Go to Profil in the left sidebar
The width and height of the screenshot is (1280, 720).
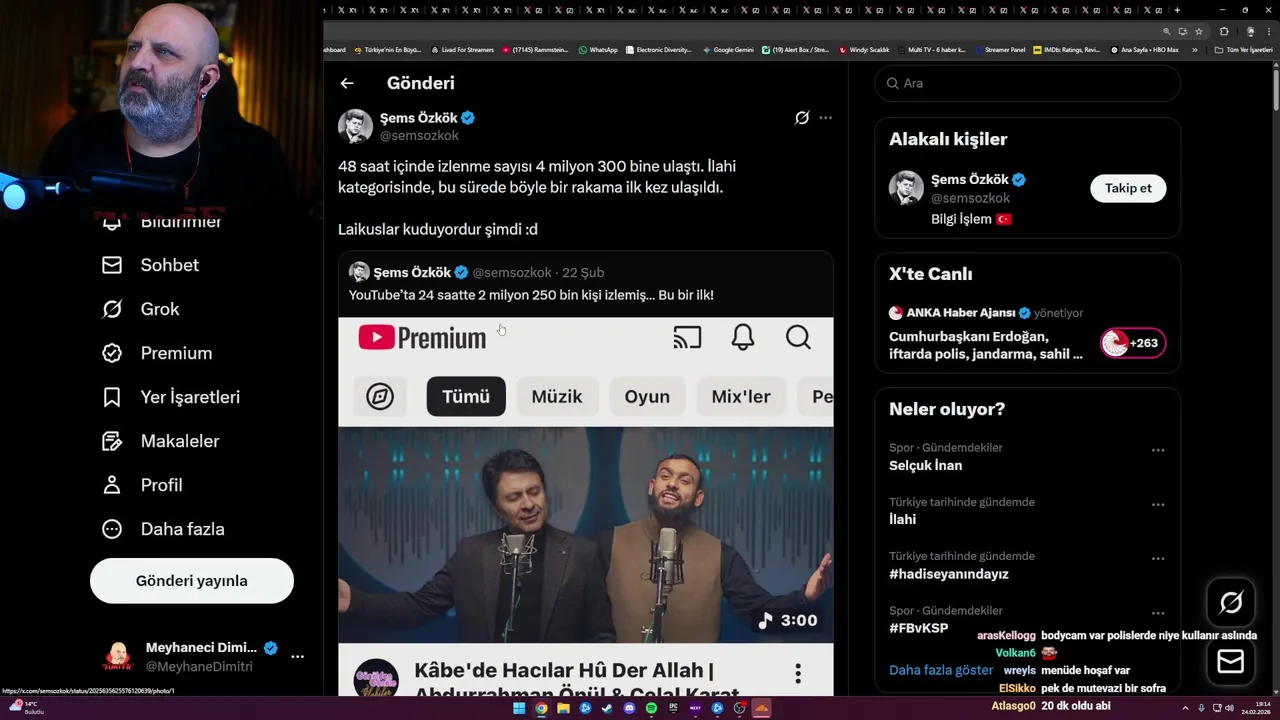(142, 485)
